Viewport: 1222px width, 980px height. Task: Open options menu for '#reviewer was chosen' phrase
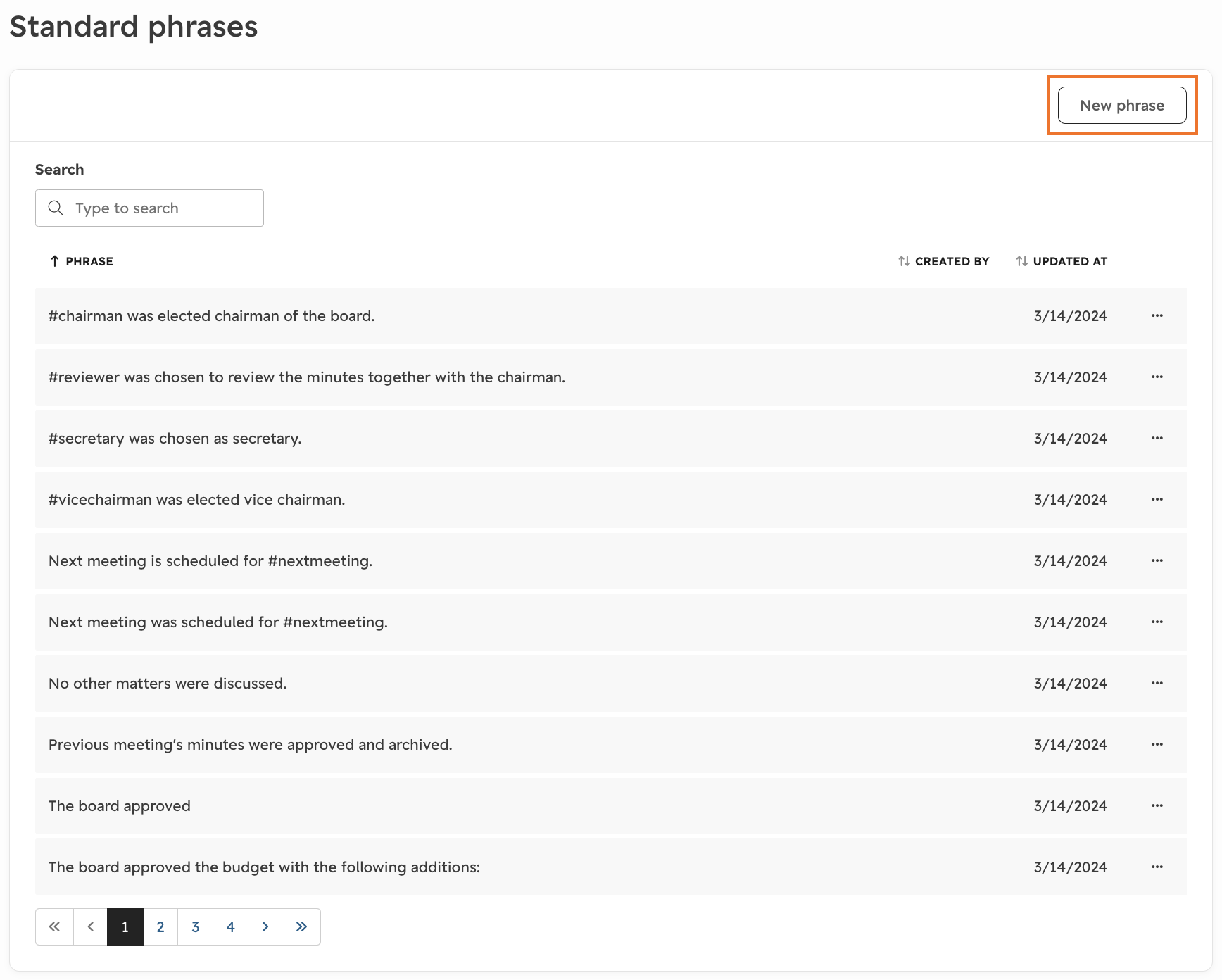pos(1157,377)
